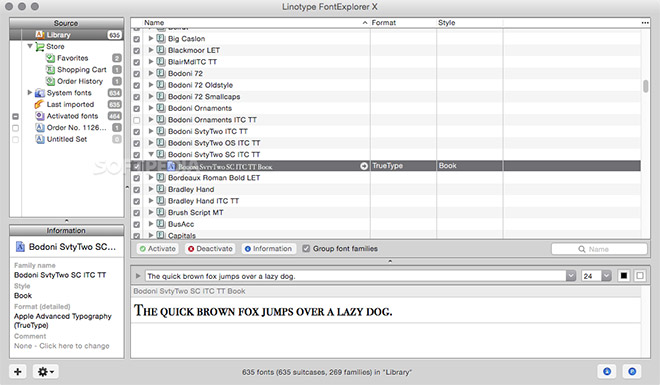Uncheck the Big Caslon font checkbox
Image resolution: width=660 pixels, height=385 pixels.
point(136,39)
